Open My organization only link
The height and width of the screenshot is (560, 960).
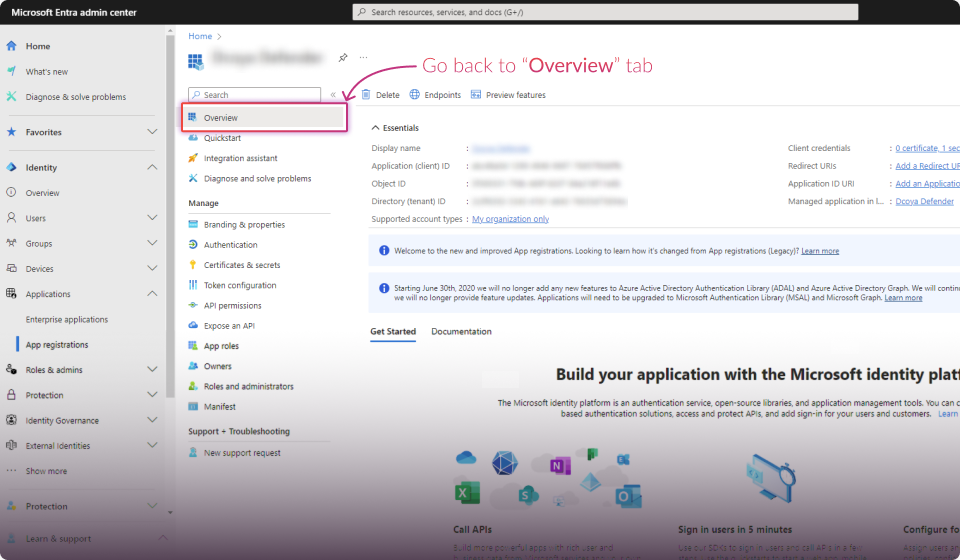(510, 219)
